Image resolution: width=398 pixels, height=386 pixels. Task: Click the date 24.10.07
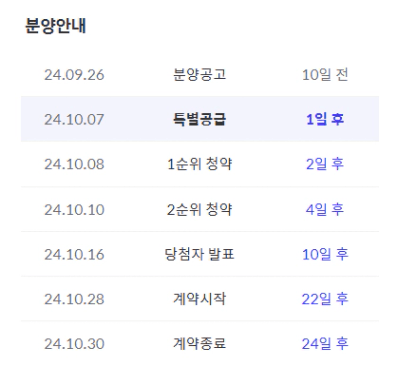tap(74, 119)
